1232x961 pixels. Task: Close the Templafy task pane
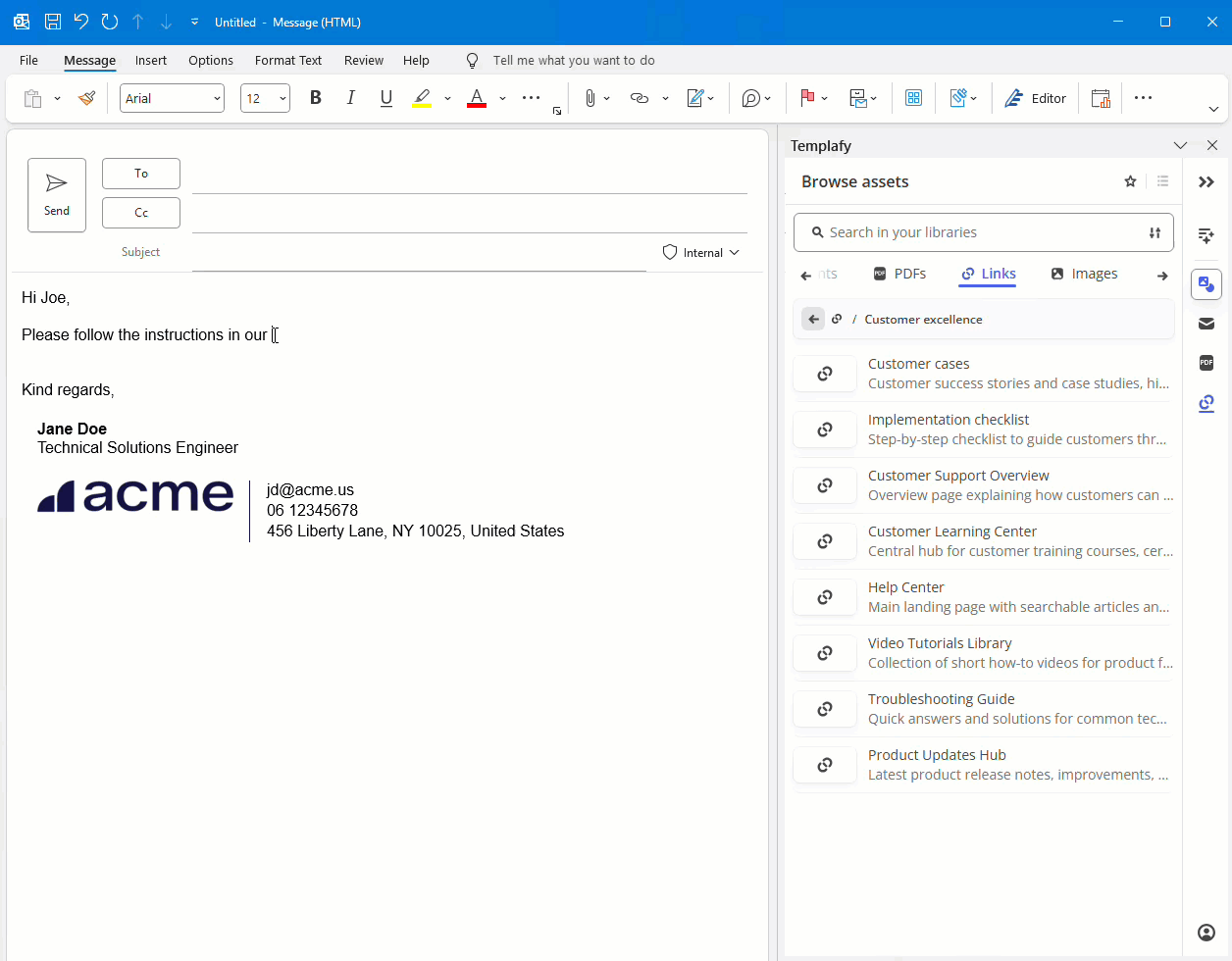pos(1212,145)
